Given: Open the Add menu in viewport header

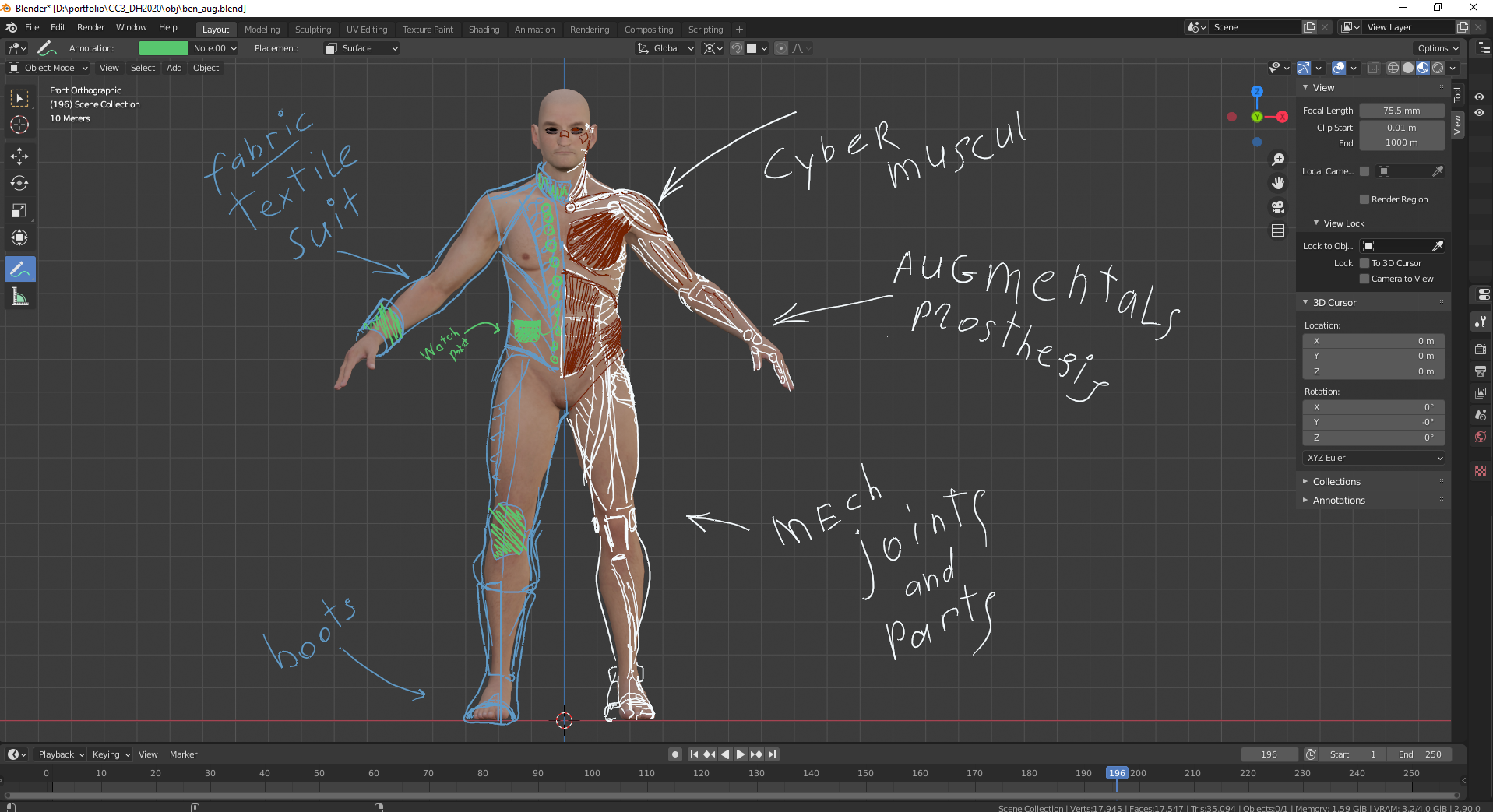Looking at the screenshot, I should (174, 68).
